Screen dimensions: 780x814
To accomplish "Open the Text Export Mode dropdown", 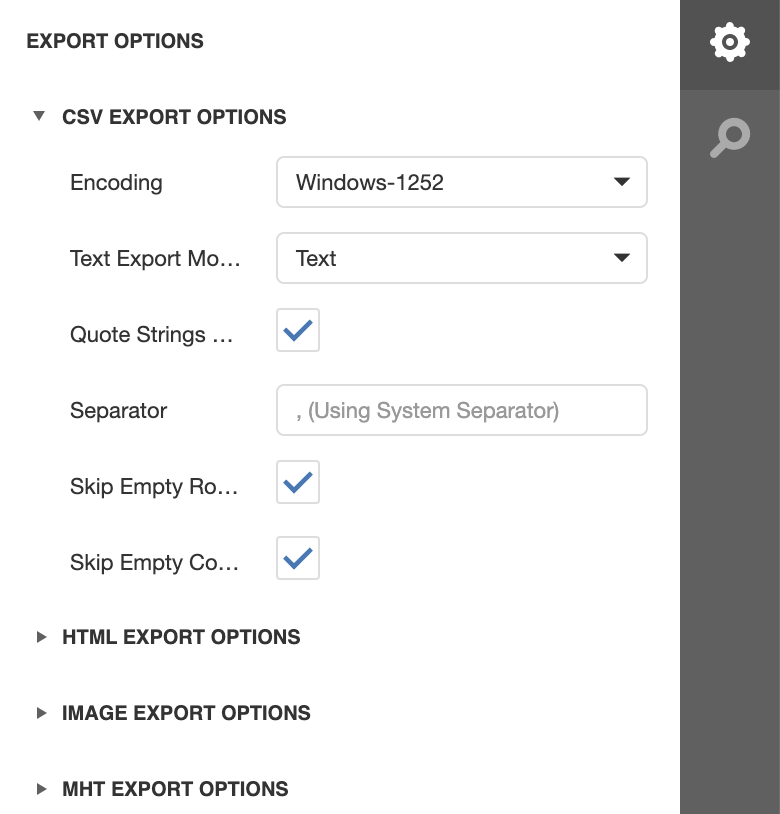I will coord(462,258).
